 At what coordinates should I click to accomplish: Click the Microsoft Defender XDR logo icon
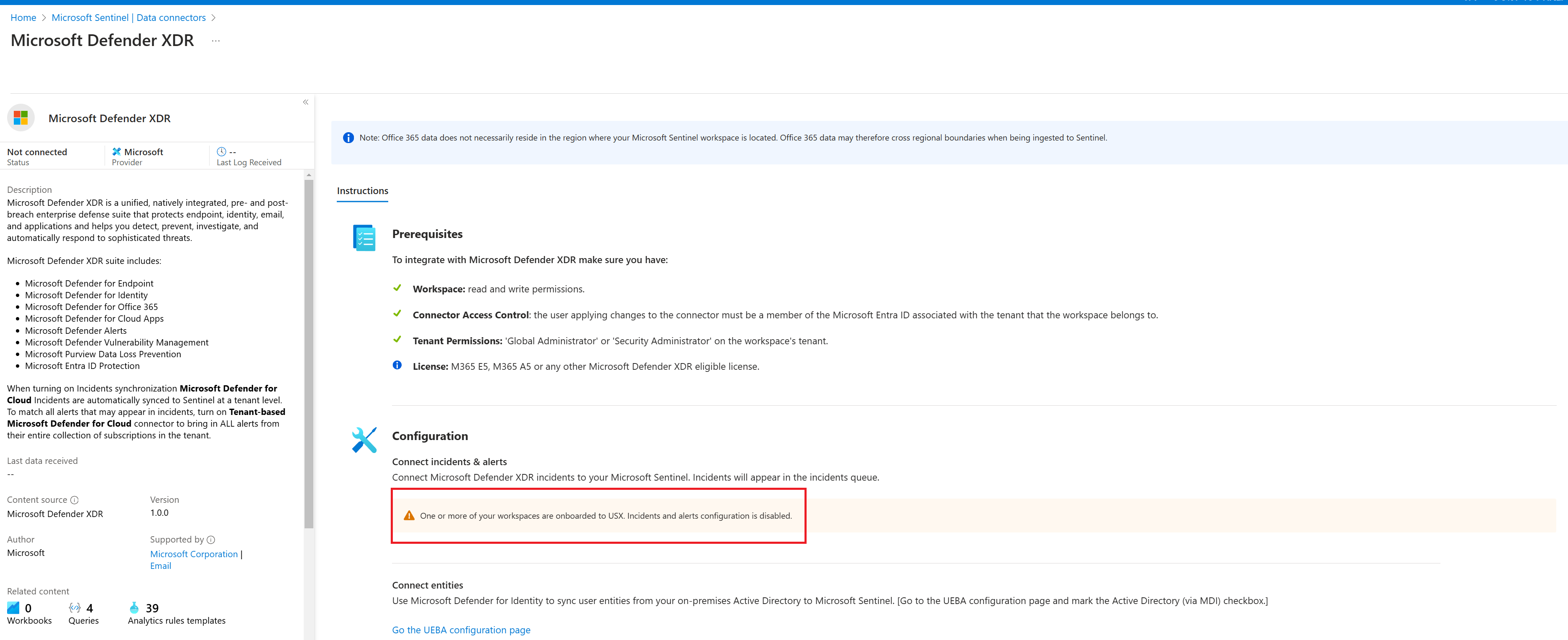pos(20,118)
